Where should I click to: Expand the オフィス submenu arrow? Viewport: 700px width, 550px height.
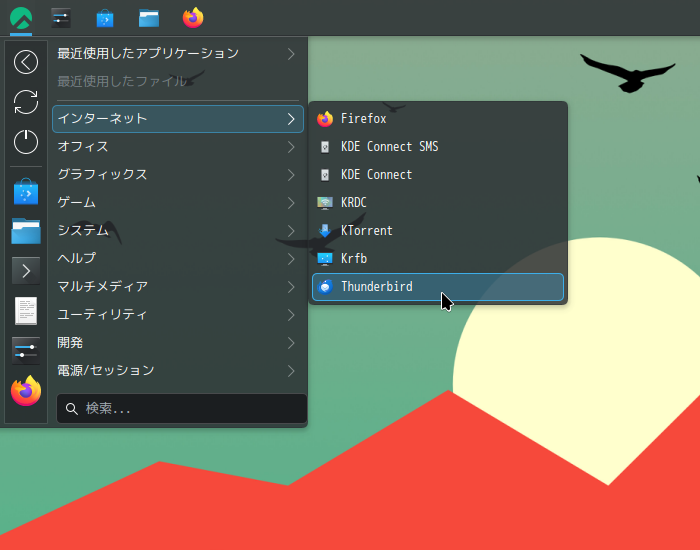click(291, 147)
